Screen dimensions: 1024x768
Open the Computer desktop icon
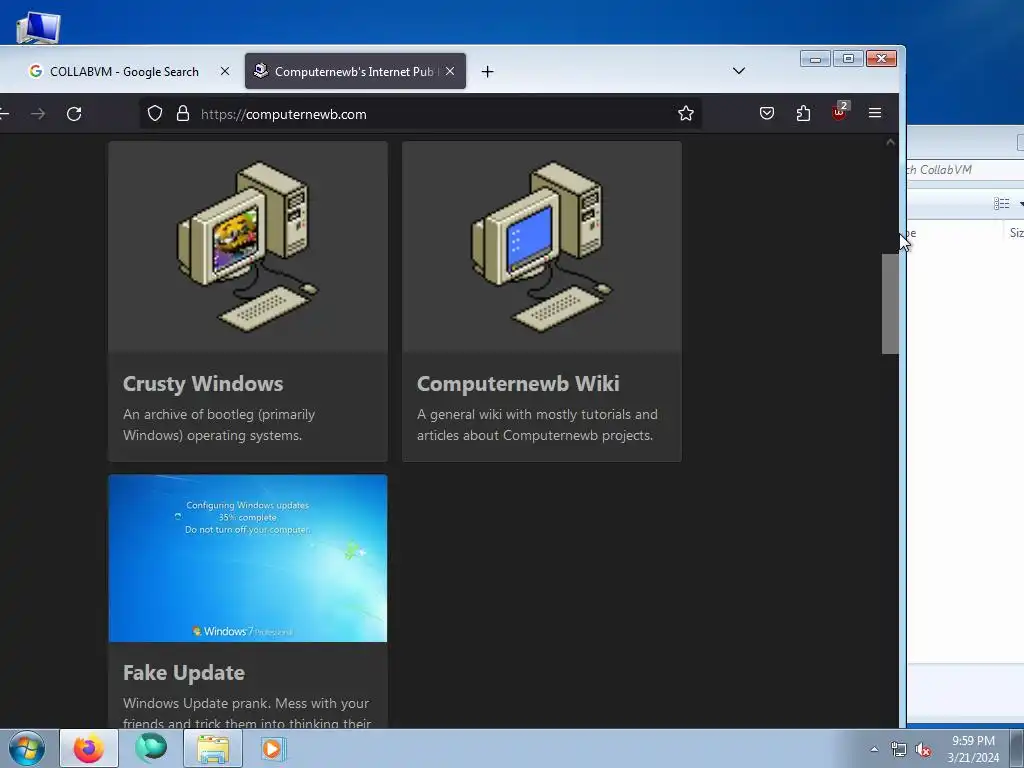point(38,27)
